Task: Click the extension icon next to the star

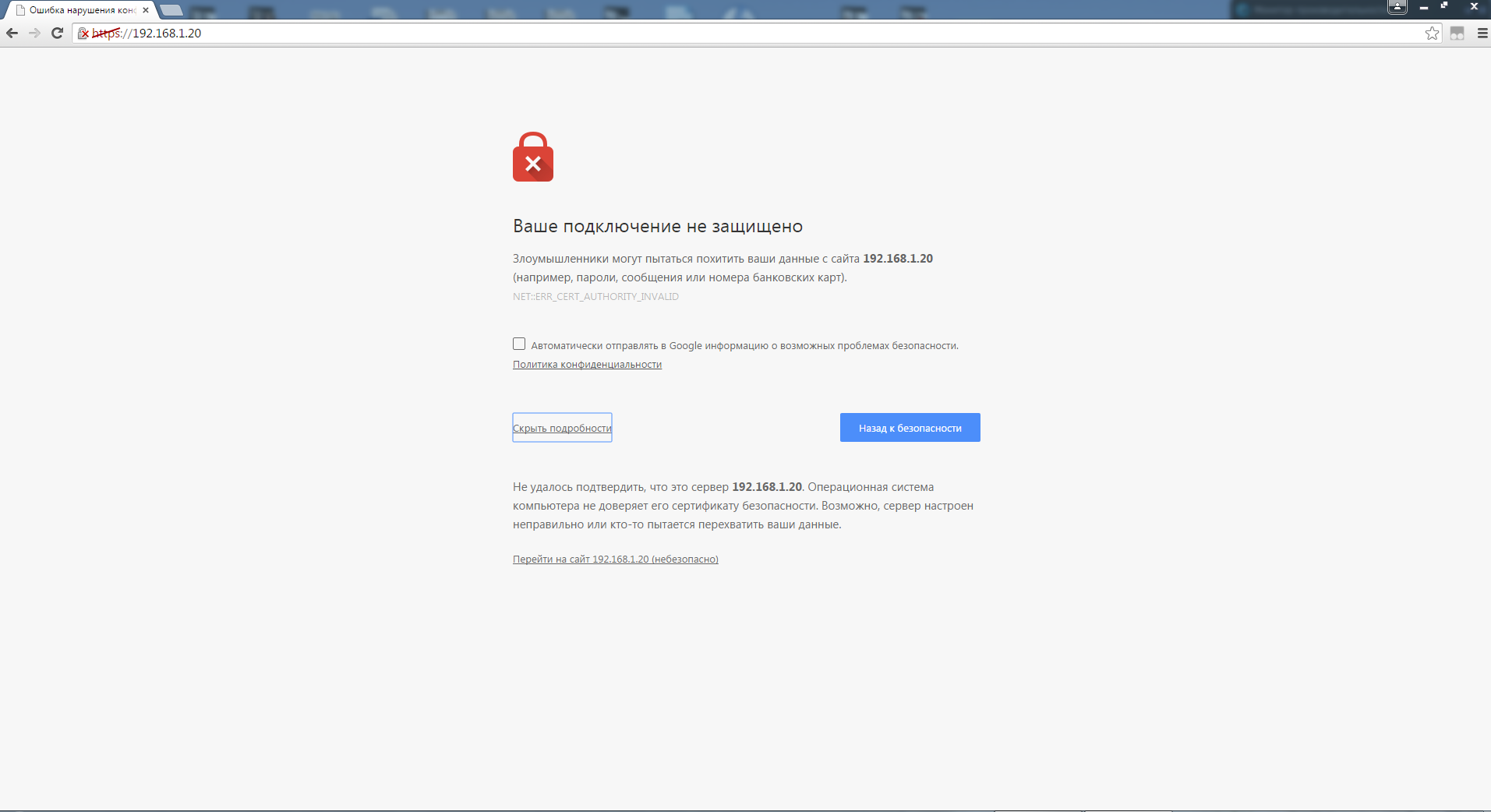Action: point(1457,33)
